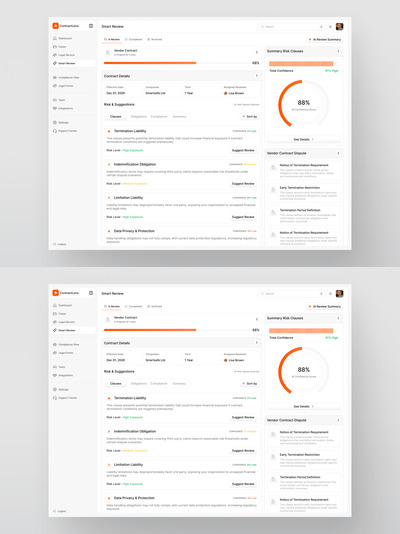Click the orange Total Confidence bar in the top mockup

[x=301, y=64]
